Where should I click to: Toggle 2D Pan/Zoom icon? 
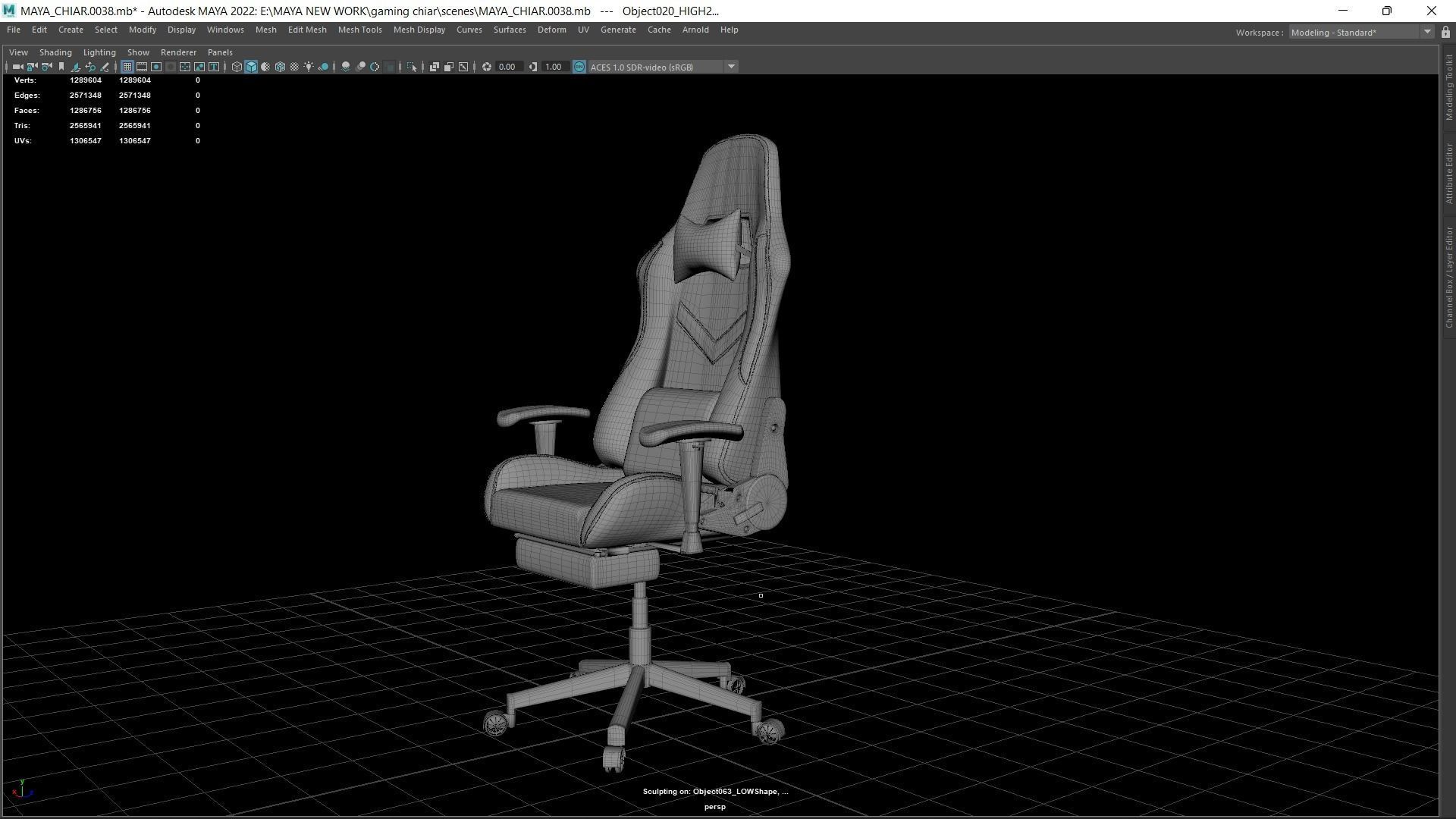tap(90, 67)
